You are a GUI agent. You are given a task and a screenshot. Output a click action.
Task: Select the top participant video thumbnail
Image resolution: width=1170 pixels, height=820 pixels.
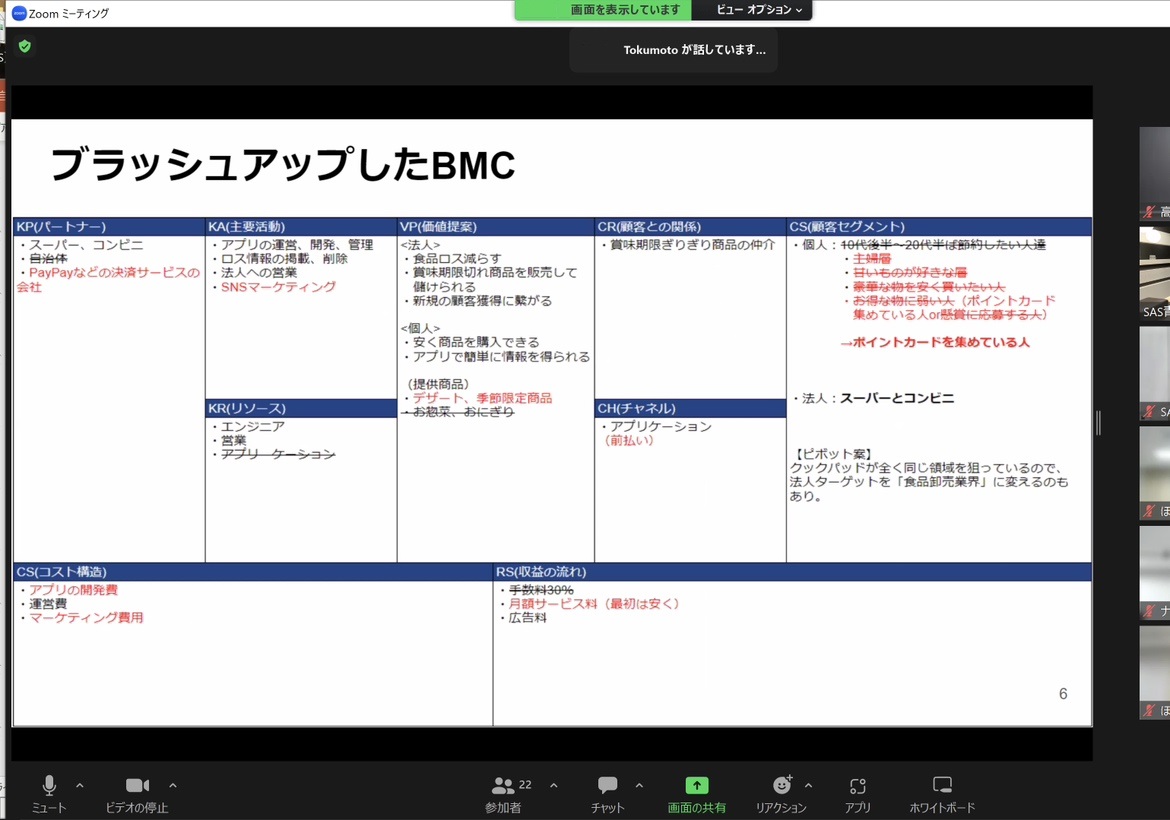pos(1154,173)
